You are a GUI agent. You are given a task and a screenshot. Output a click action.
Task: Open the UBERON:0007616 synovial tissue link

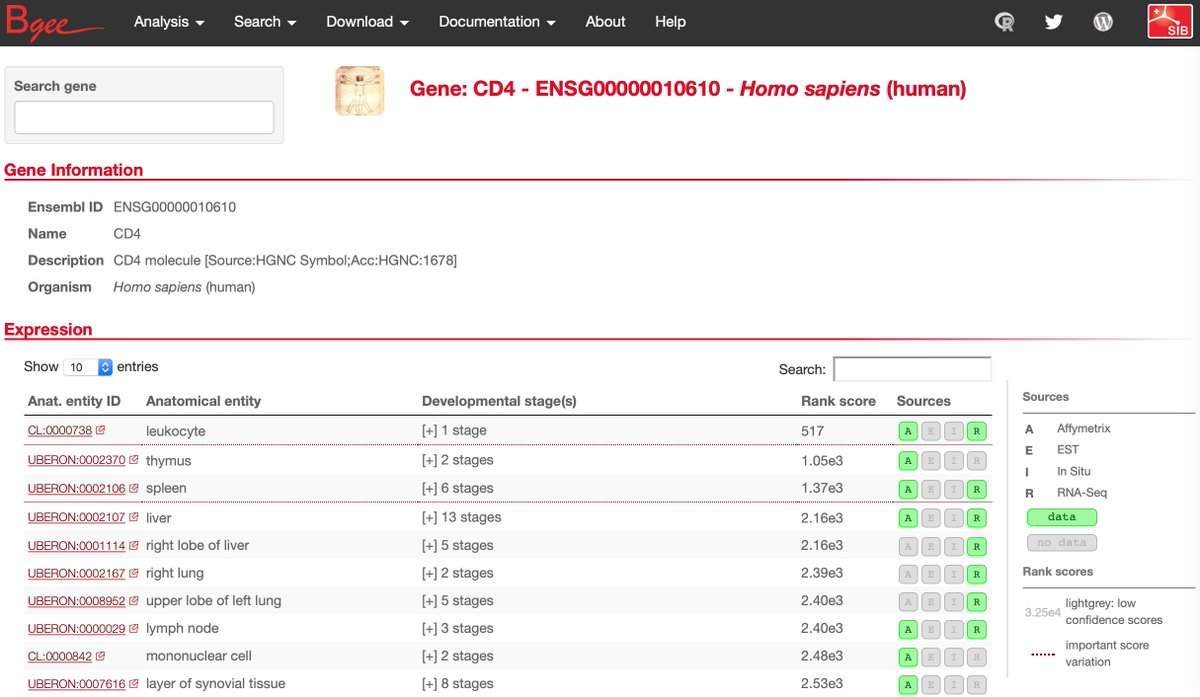tap(77, 684)
